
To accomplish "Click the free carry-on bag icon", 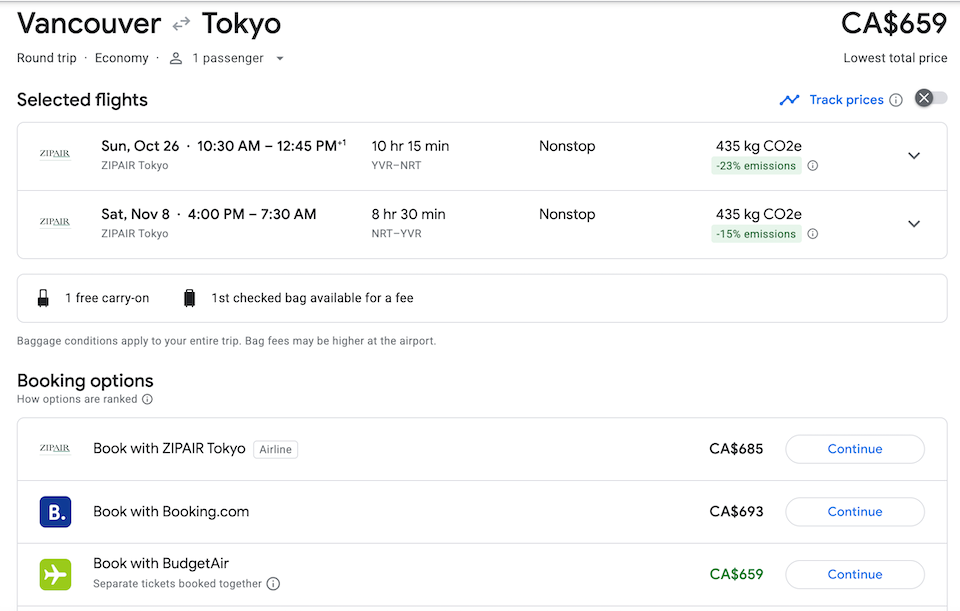I will [43, 298].
